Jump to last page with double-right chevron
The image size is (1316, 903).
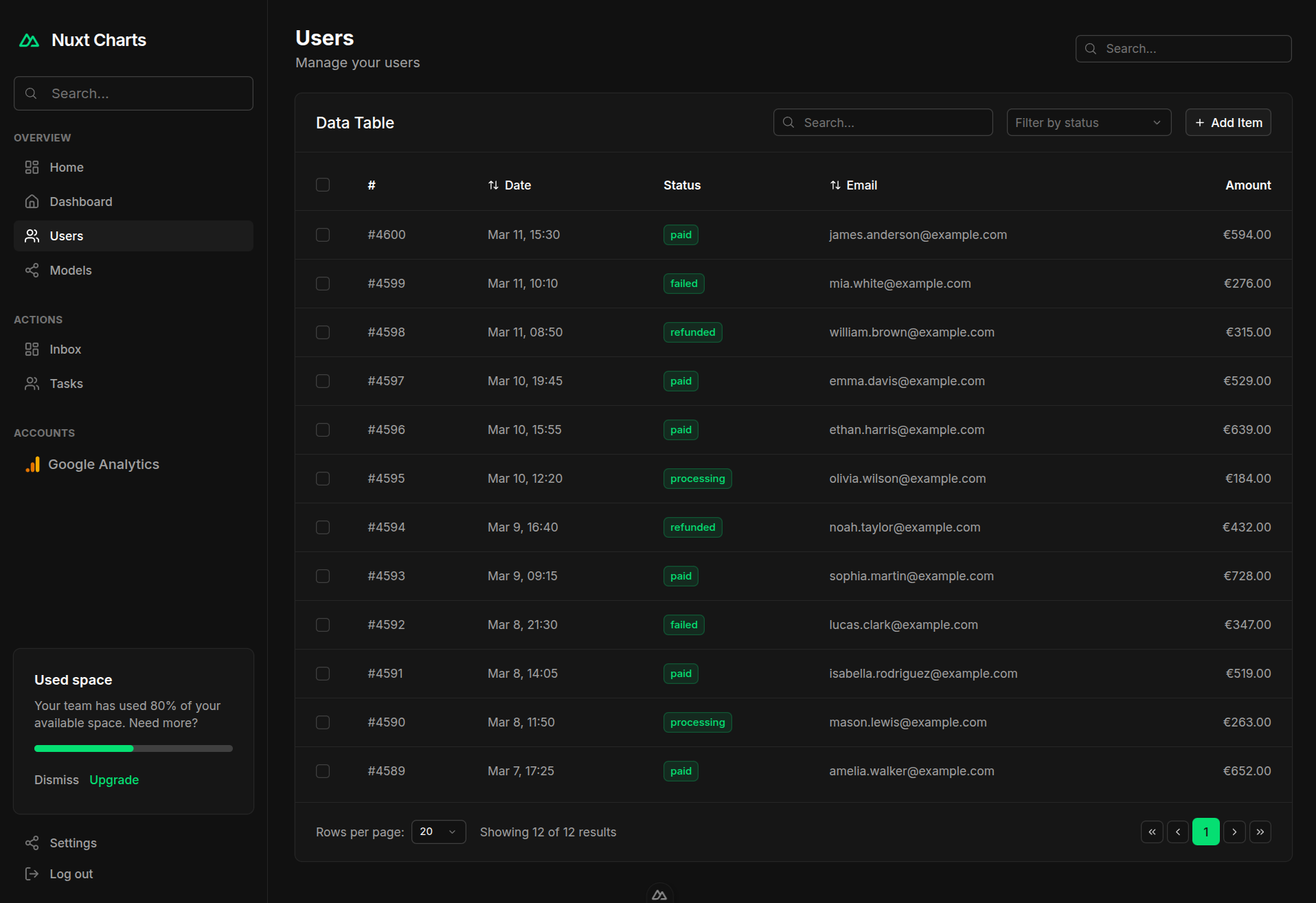(1260, 832)
